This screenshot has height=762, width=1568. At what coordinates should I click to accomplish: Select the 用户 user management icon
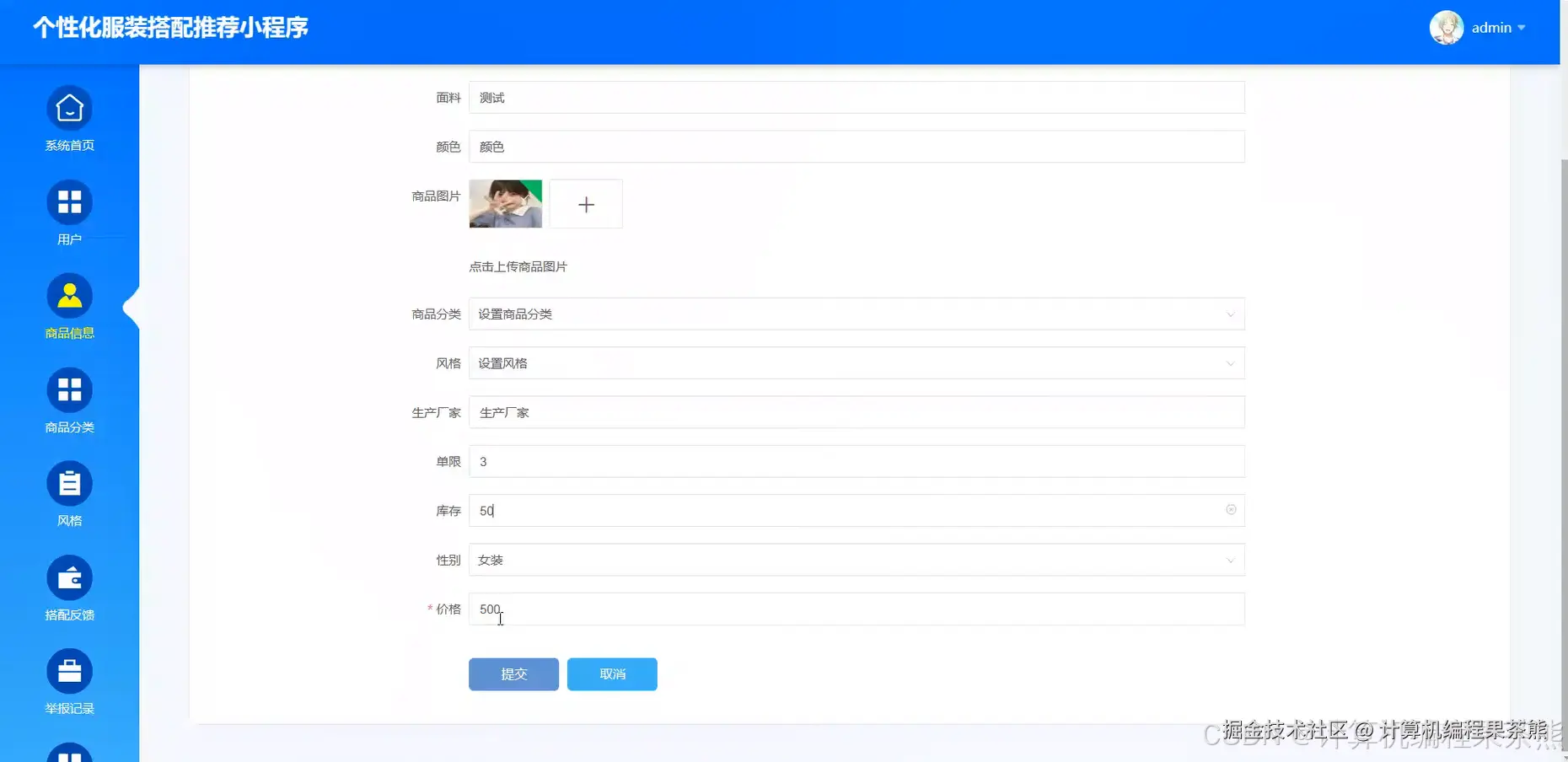coord(69,202)
